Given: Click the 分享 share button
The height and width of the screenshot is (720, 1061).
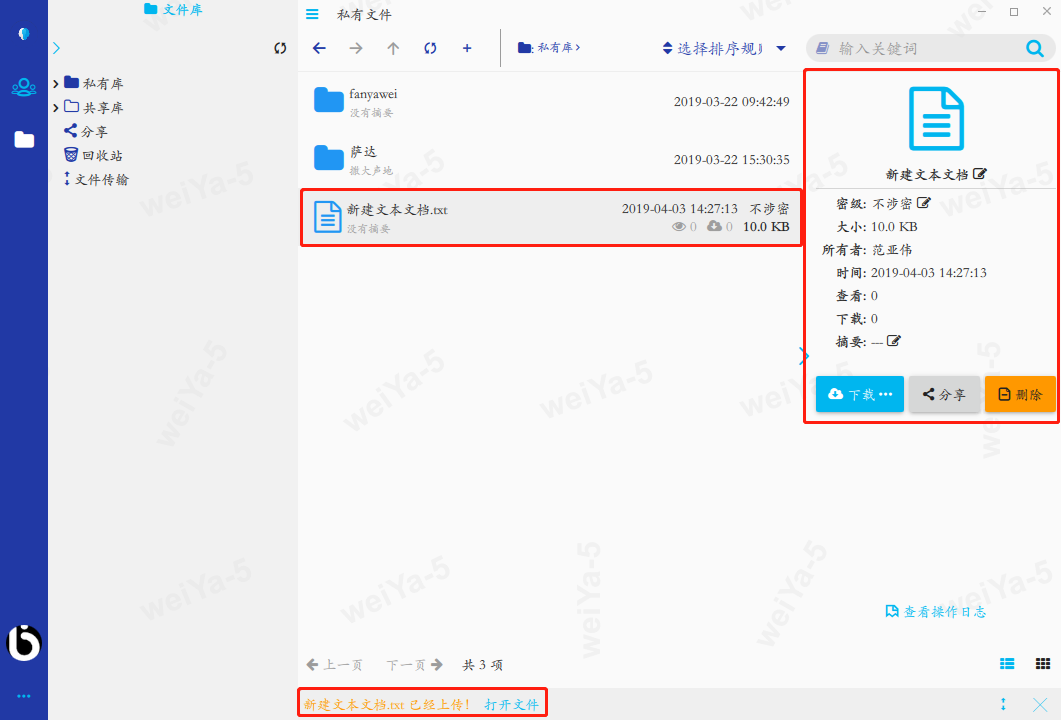Looking at the screenshot, I should (944, 394).
